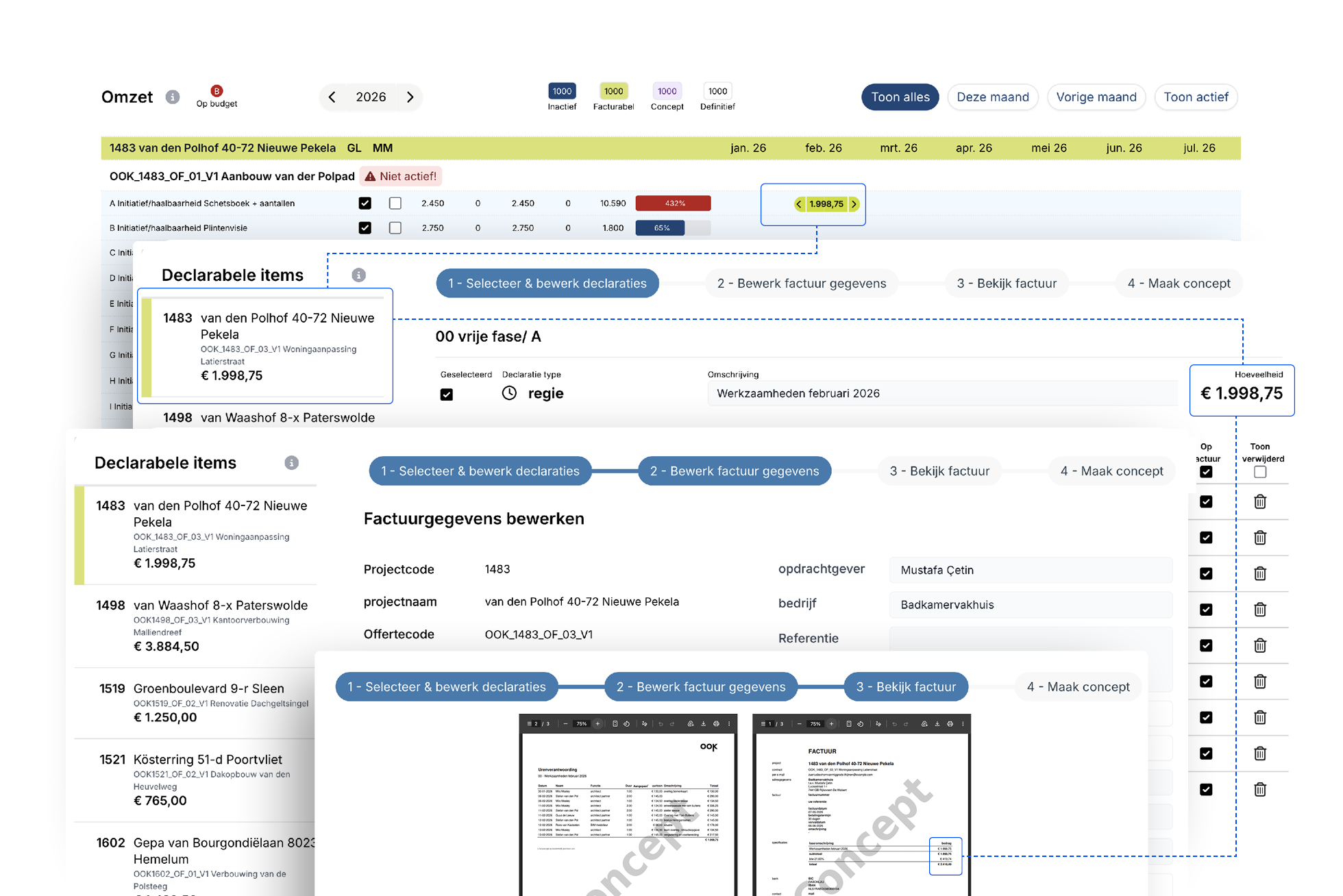Image resolution: width=1343 pixels, height=896 pixels.
Task: Edit the Omschrijving field 'Werkzaamheden februari 2026'
Action: click(x=943, y=394)
